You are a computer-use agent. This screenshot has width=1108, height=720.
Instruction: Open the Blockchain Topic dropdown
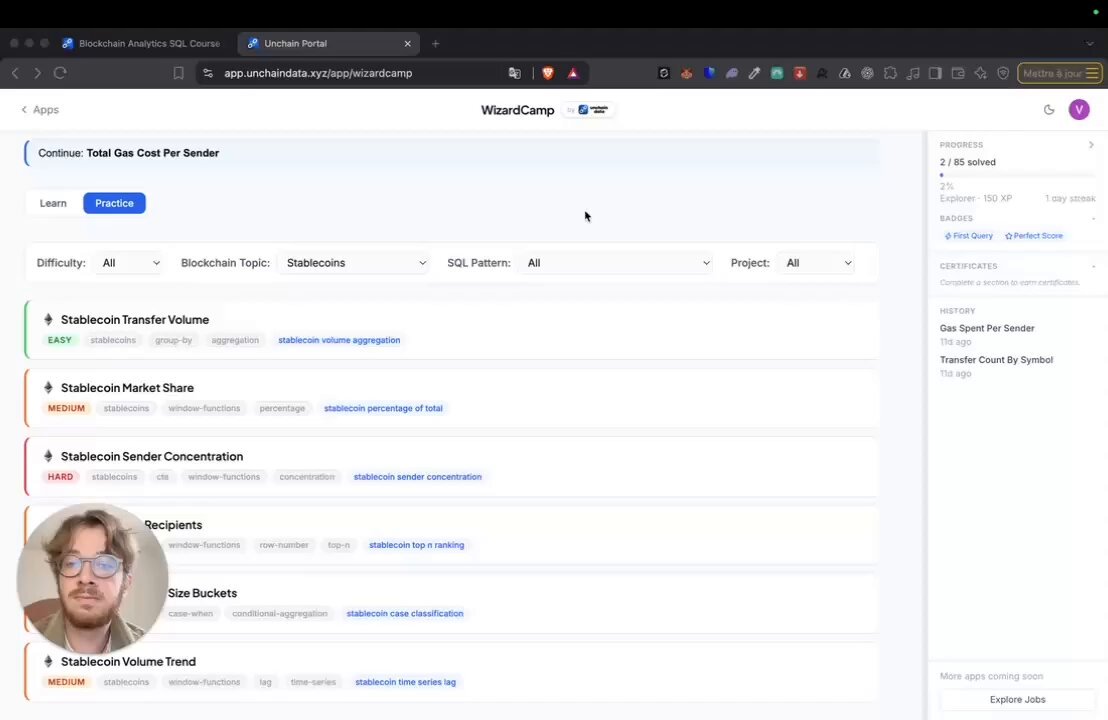coord(355,263)
